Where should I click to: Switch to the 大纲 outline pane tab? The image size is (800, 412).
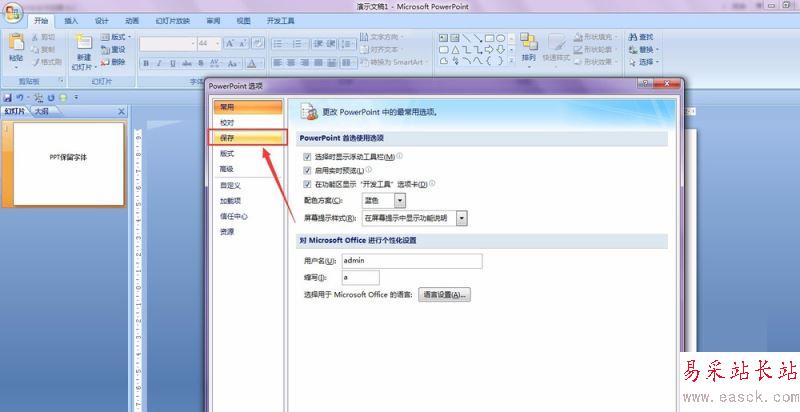coord(42,111)
